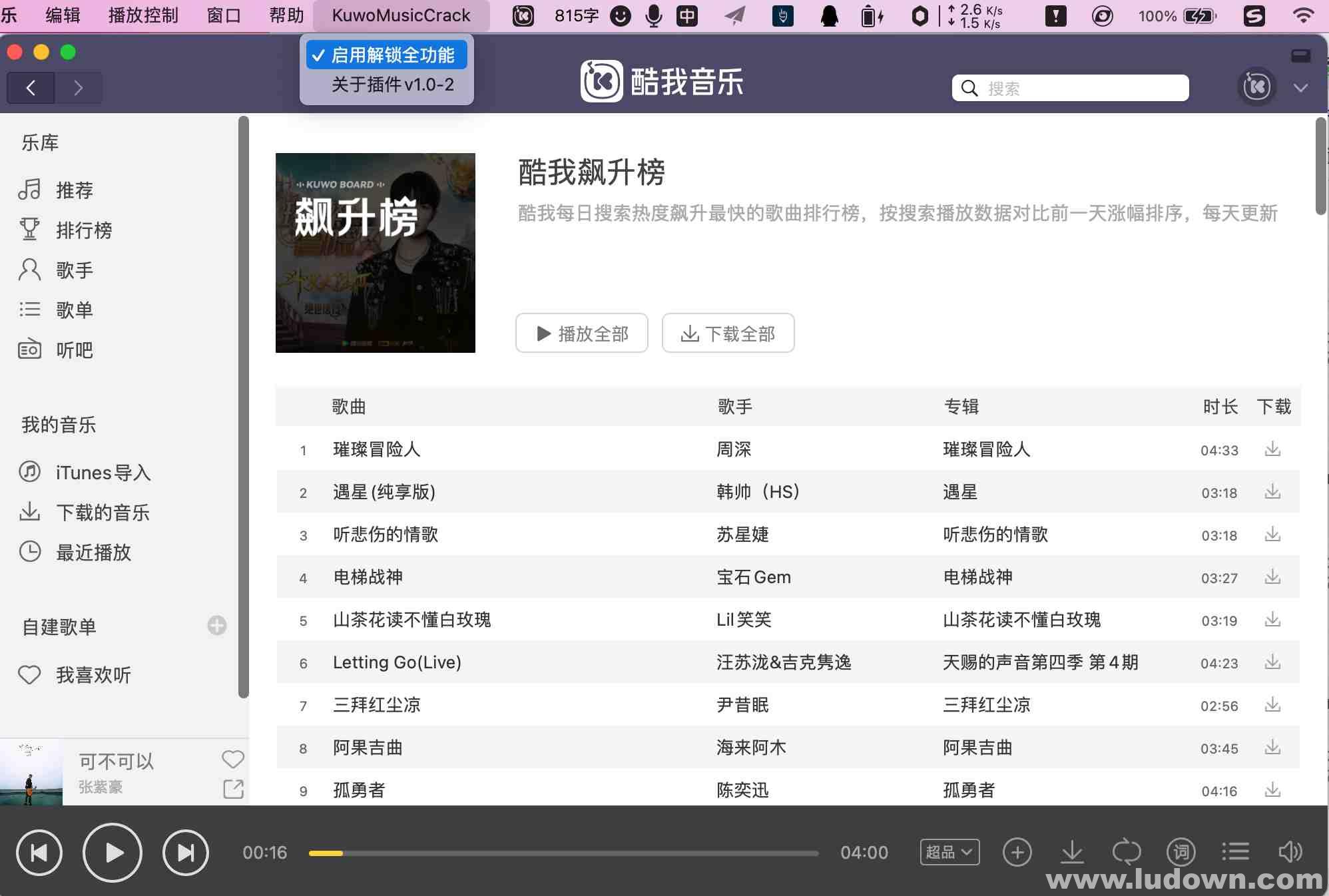Image resolution: width=1329 pixels, height=896 pixels.
Task: Download song 孤勇者
Action: click(x=1272, y=789)
